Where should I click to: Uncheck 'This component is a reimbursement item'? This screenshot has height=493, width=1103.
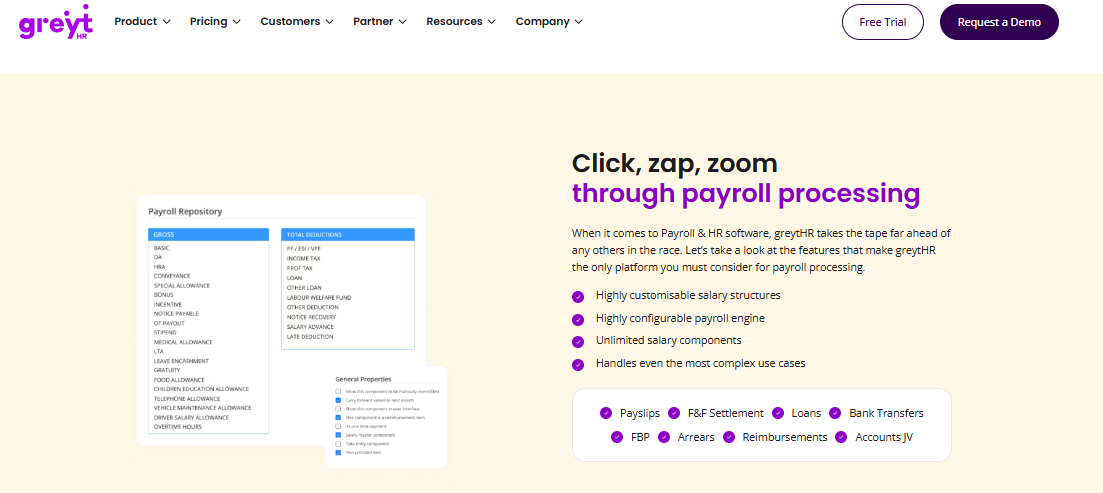coord(338,417)
